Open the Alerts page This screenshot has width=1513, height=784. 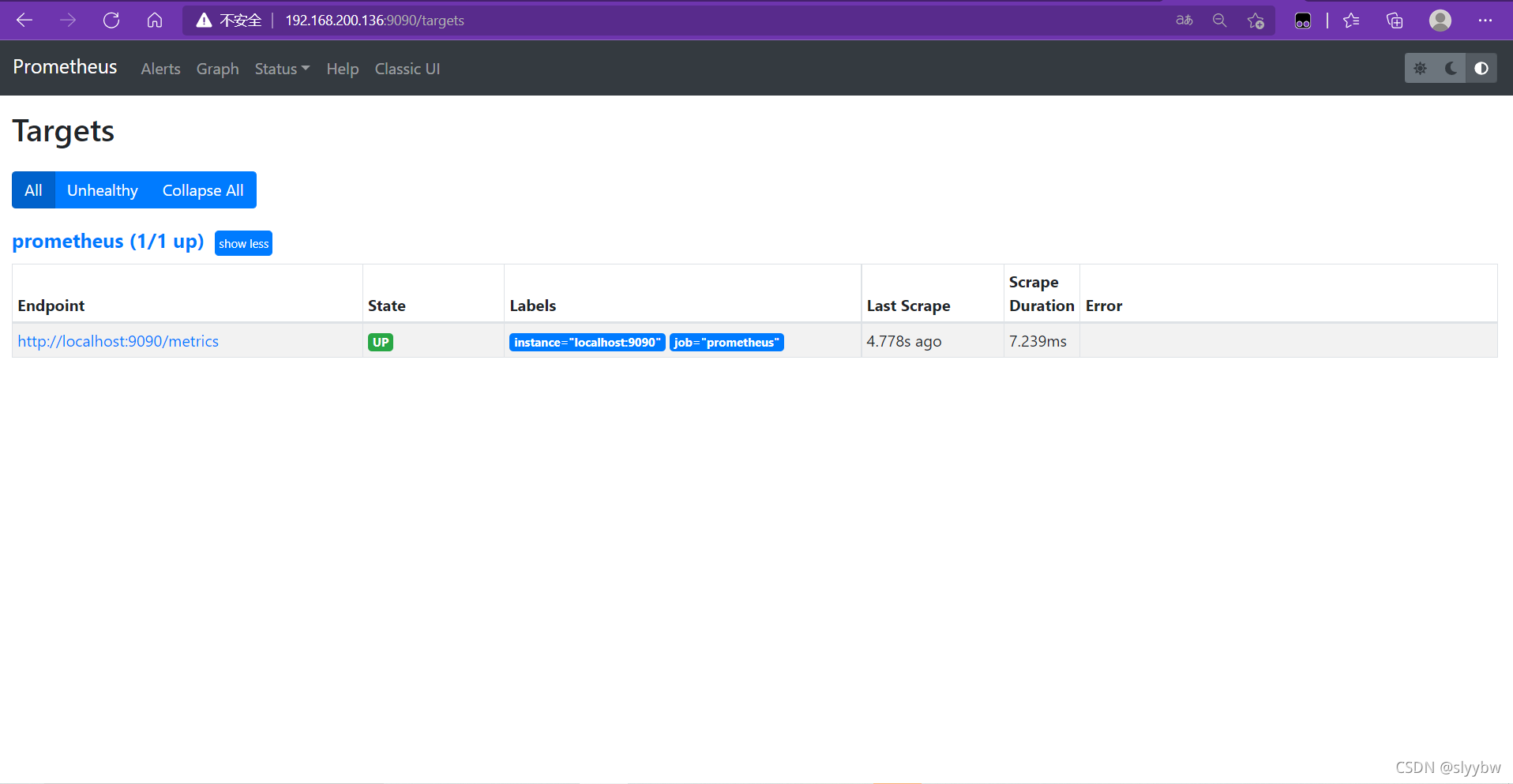[x=160, y=69]
